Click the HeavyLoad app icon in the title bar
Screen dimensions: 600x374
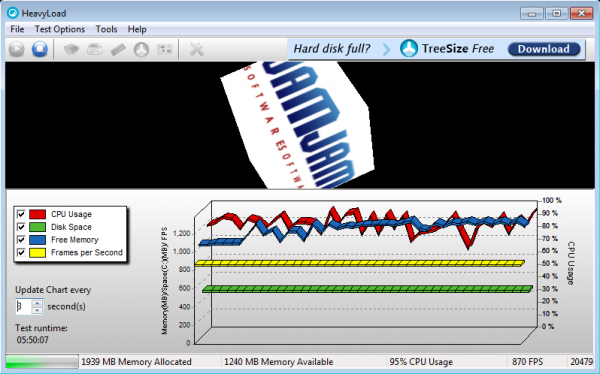pos(13,13)
